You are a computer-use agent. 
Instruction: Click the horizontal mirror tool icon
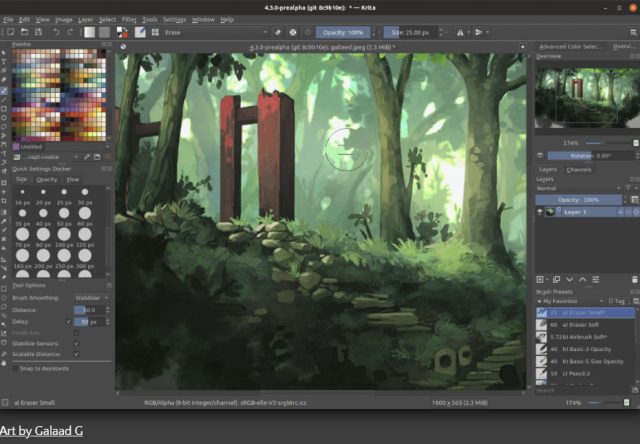[x=460, y=32]
